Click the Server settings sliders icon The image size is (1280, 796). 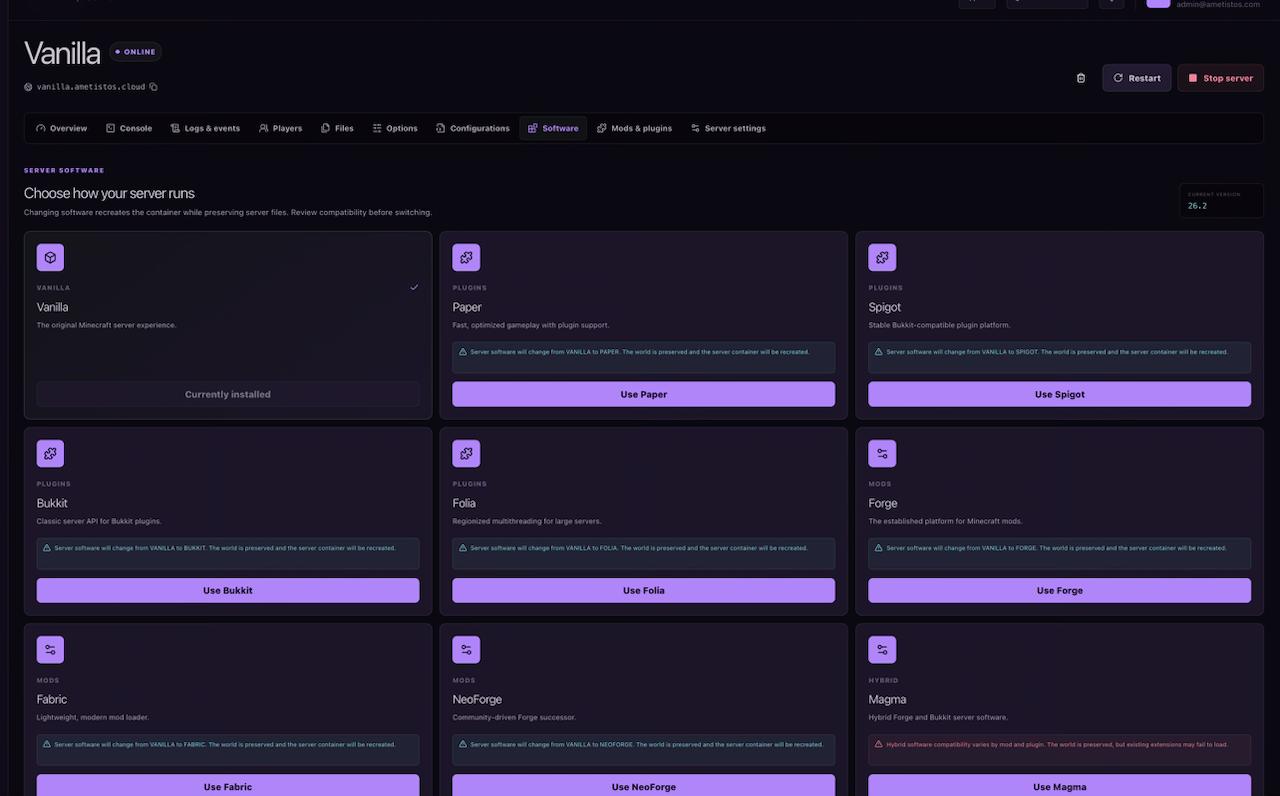[695, 128]
